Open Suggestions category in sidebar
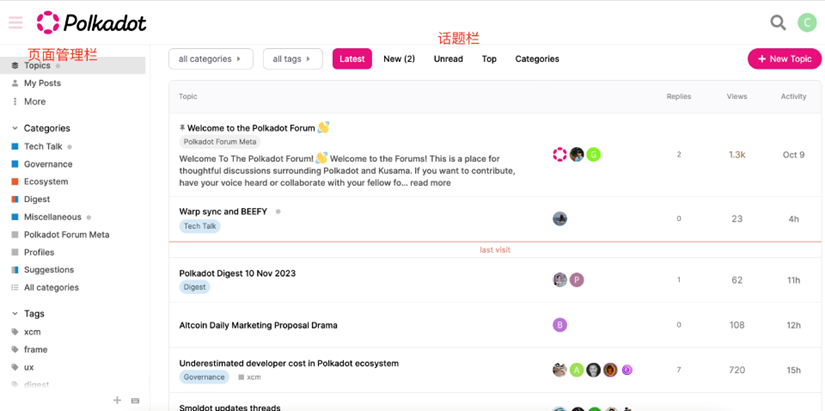Viewport: 825px width, 411px height. click(x=49, y=270)
